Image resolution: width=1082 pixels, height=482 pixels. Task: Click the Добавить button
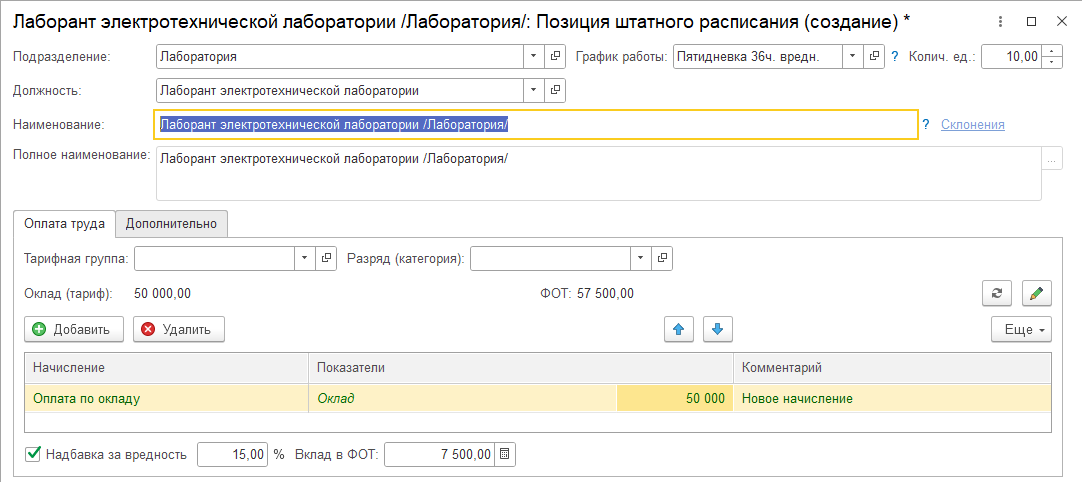(x=74, y=329)
